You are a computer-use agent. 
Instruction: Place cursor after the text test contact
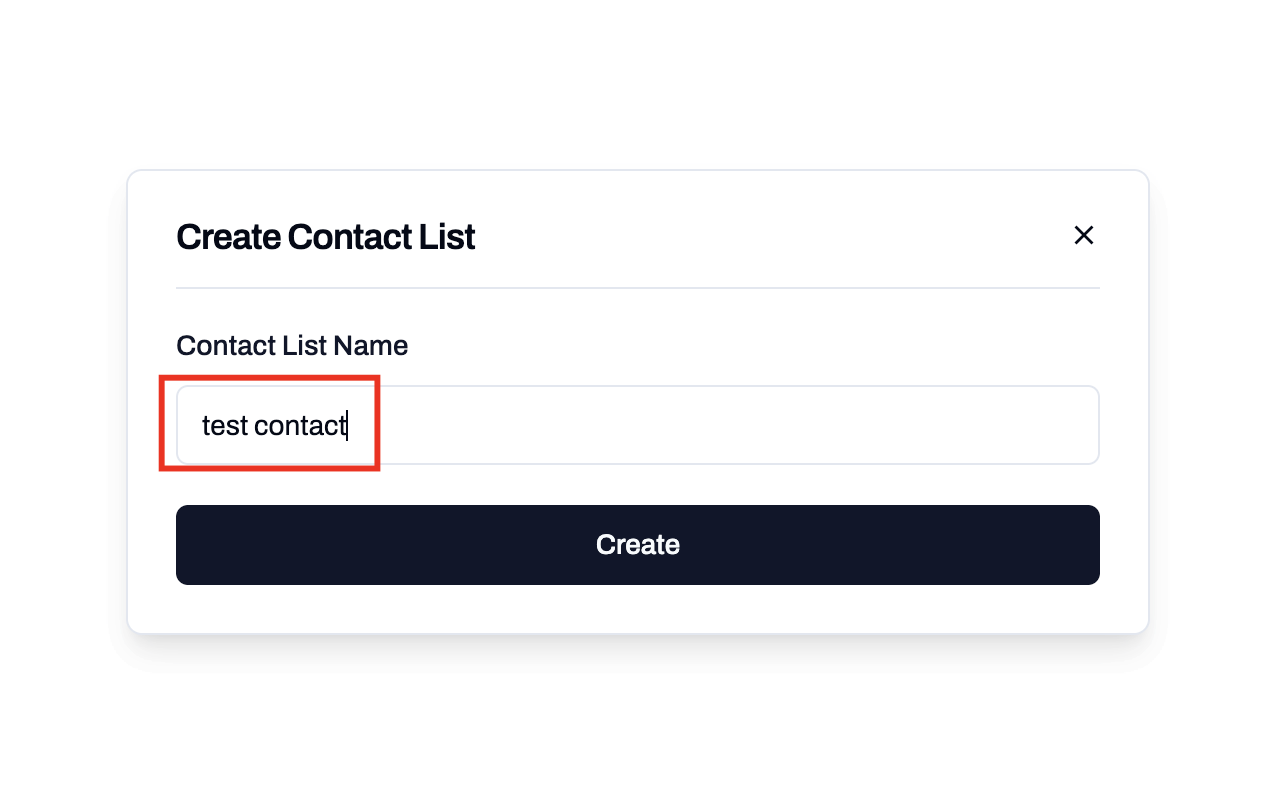tap(348, 424)
